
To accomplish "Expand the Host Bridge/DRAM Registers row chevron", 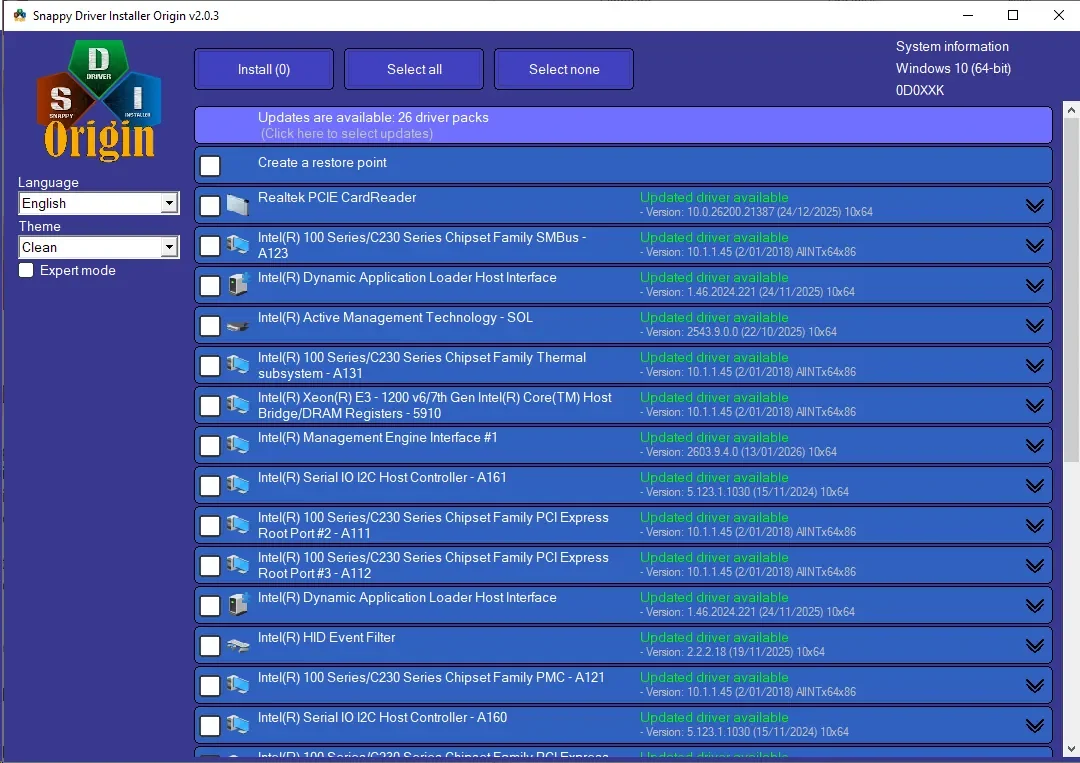I will [x=1035, y=405].
